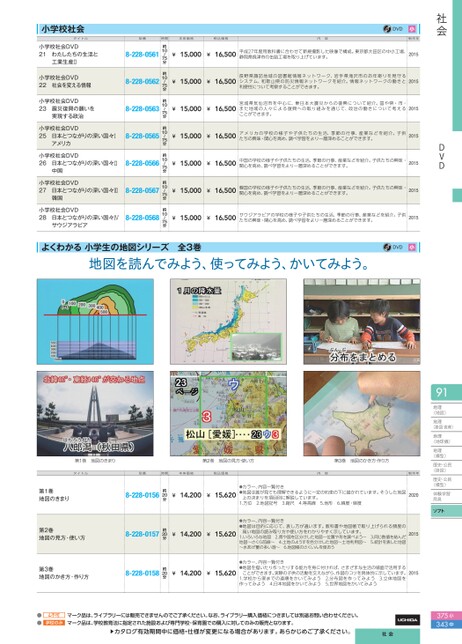Click product code 8-228-0561

point(142,54)
